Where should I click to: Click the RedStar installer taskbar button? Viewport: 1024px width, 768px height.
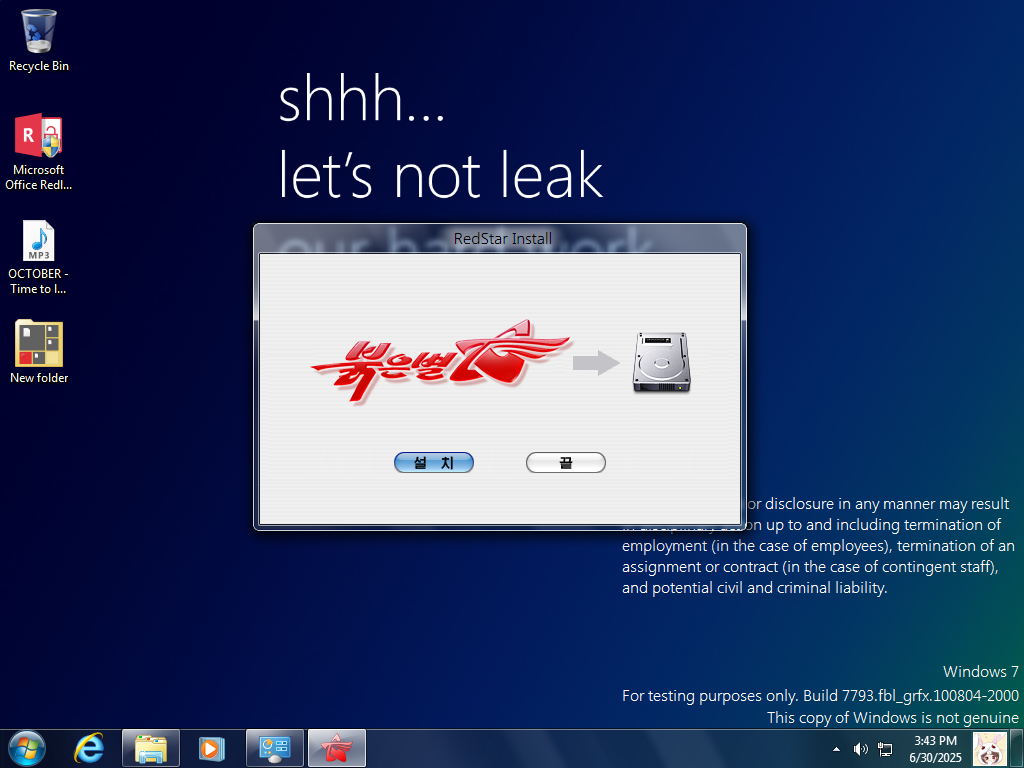[x=336, y=748]
